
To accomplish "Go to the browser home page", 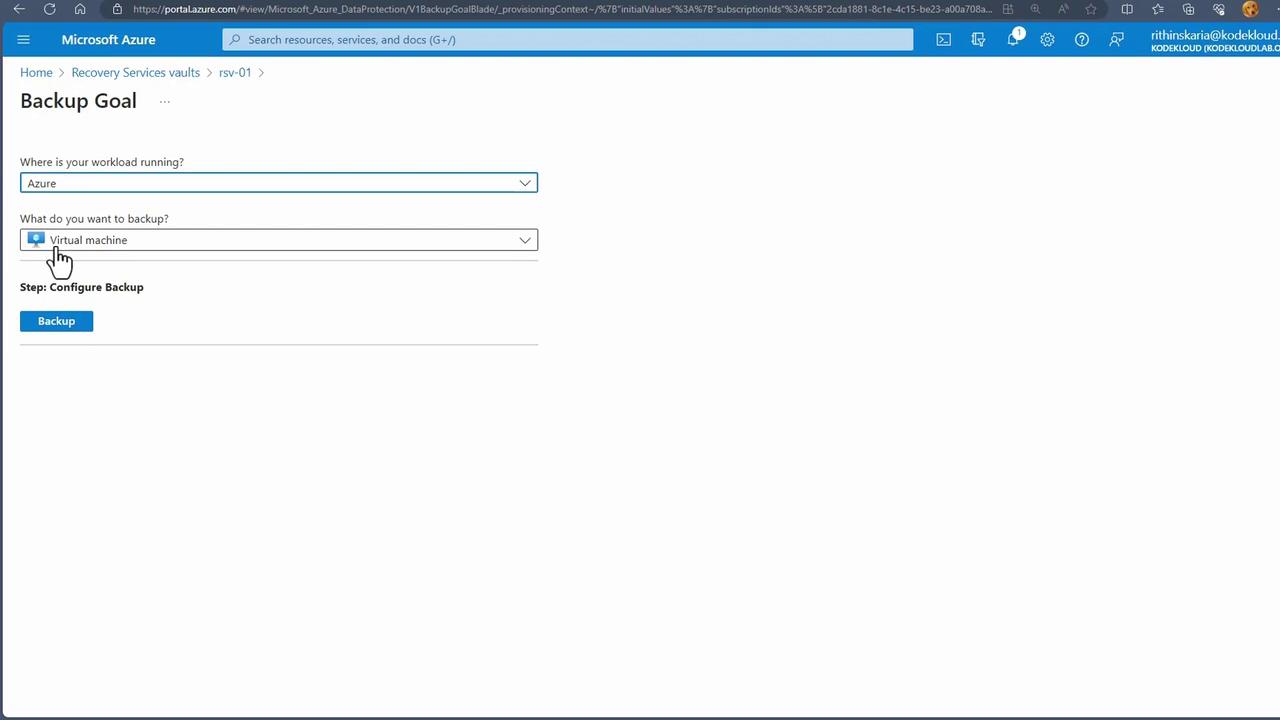I will click(80, 9).
